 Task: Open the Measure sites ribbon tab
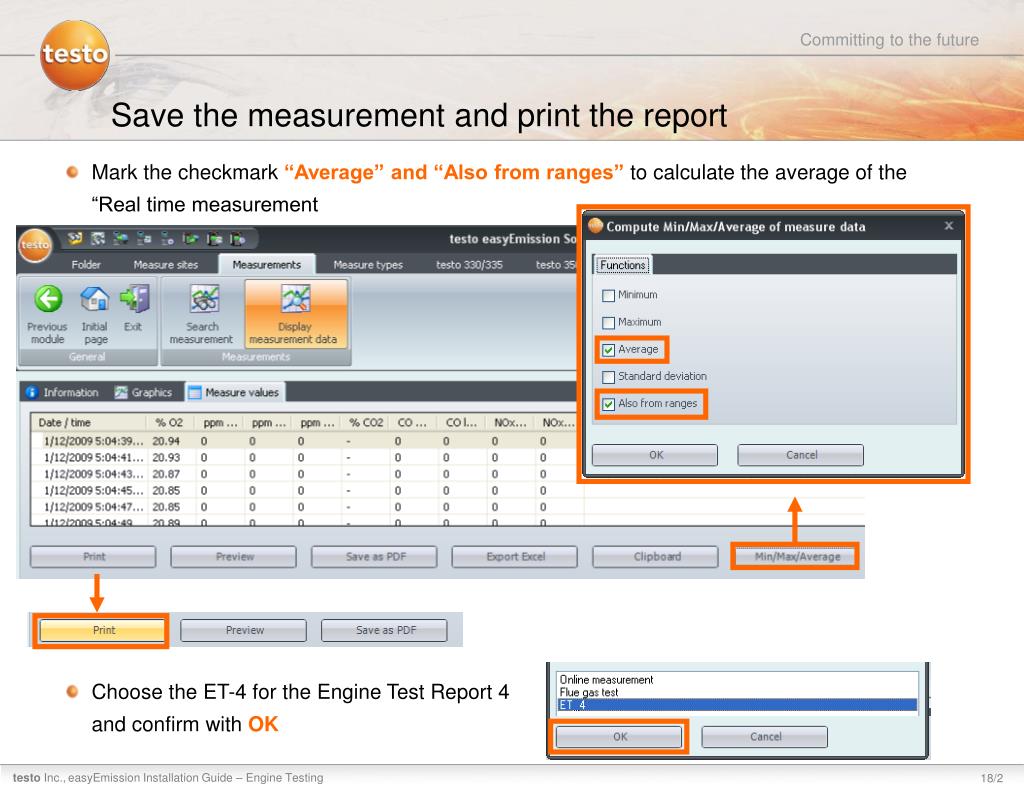pyautogui.click(x=166, y=265)
